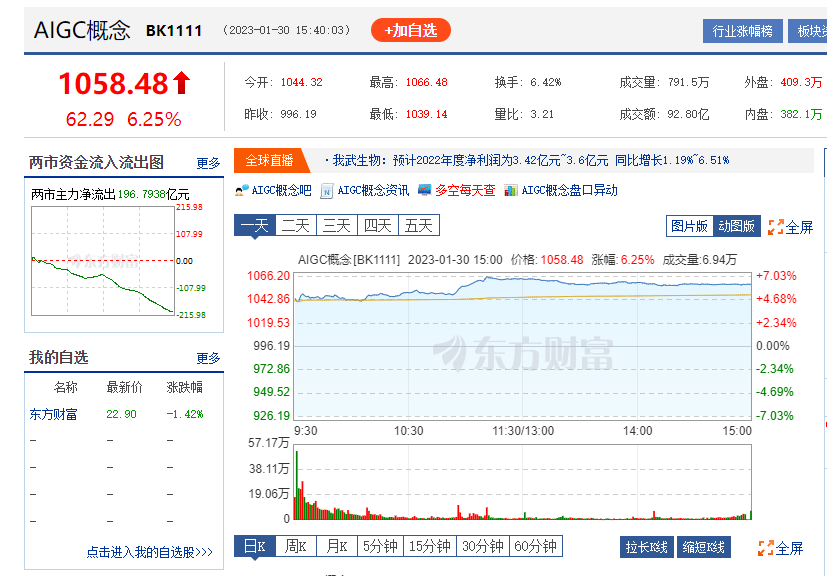This screenshot has height=576, width=827.
Task: Select the 15分钟 K-line tab
Action: 430,546
